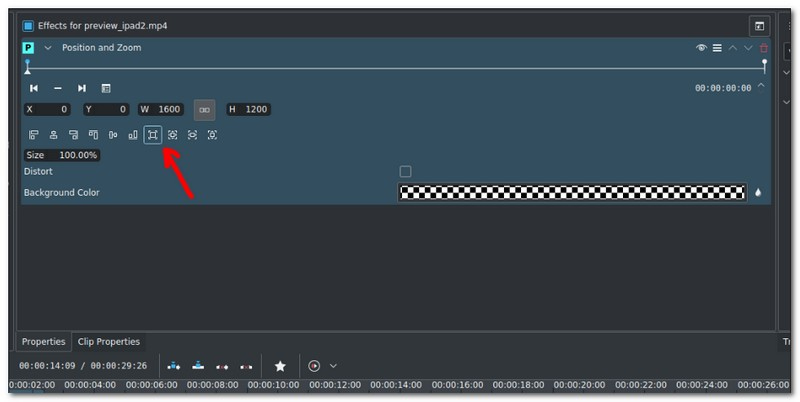
Task: Click the H 1200 height field
Action: 248,109
